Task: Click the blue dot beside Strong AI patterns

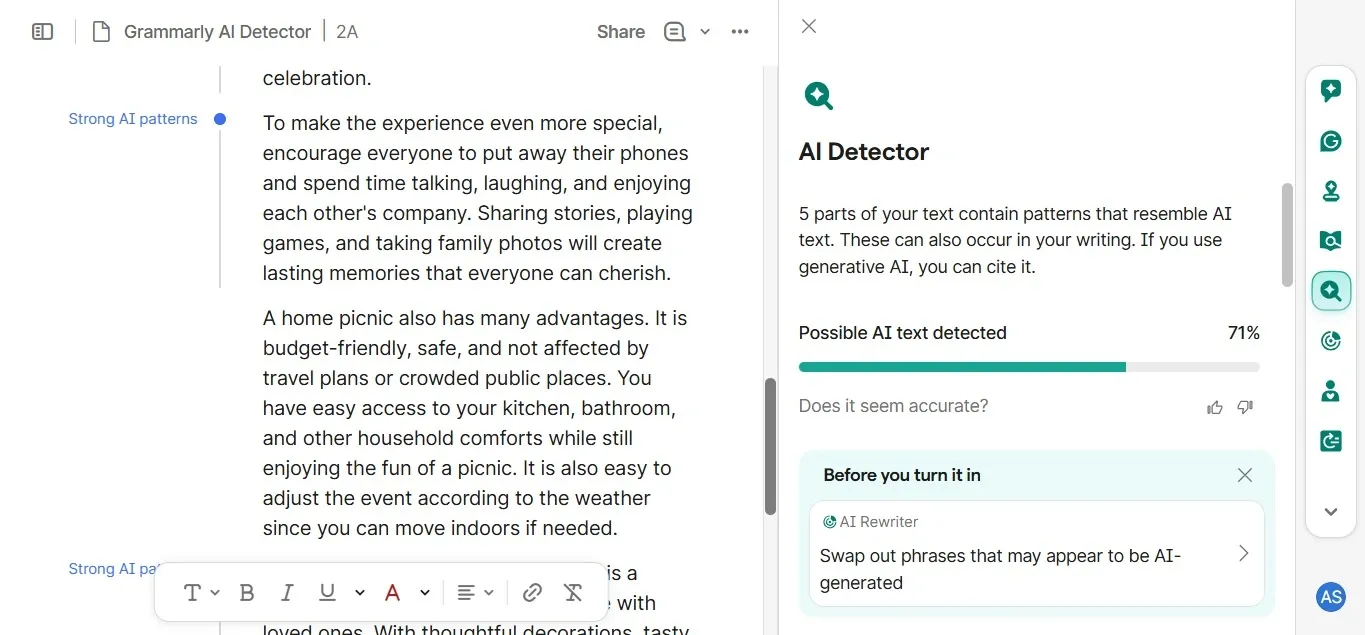Action: coord(220,119)
